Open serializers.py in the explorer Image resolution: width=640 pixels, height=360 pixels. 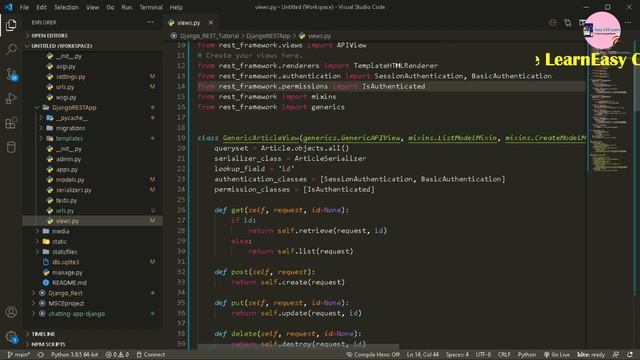pyautogui.click(x=73, y=190)
